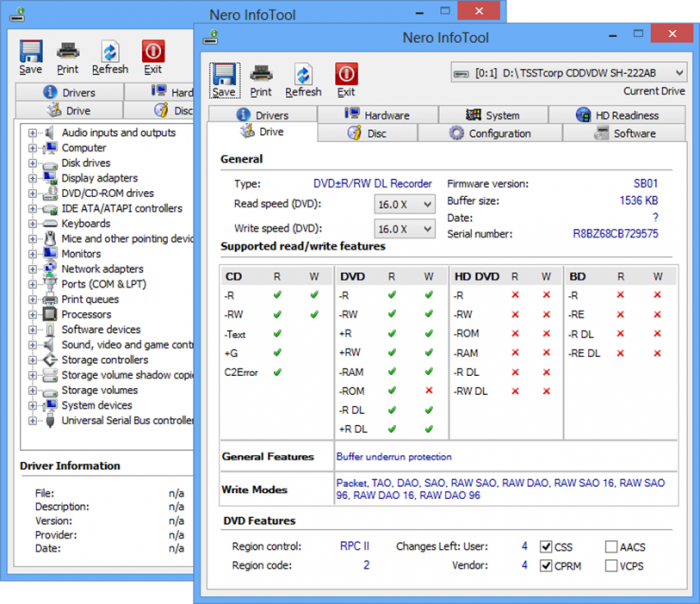Expand the Software devices node
Image resolution: width=700 pixels, height=604 pixels.
[x=32, y=330]
